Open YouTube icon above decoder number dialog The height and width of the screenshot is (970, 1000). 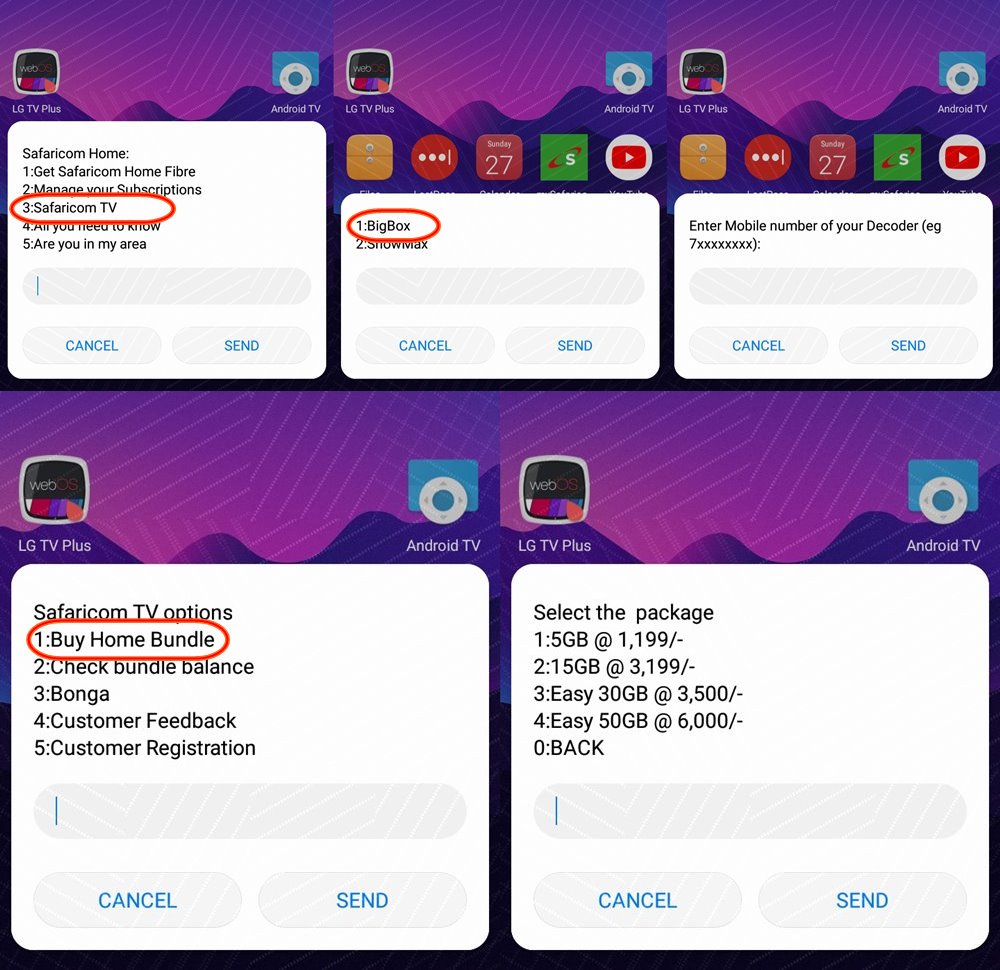[962, 158]
